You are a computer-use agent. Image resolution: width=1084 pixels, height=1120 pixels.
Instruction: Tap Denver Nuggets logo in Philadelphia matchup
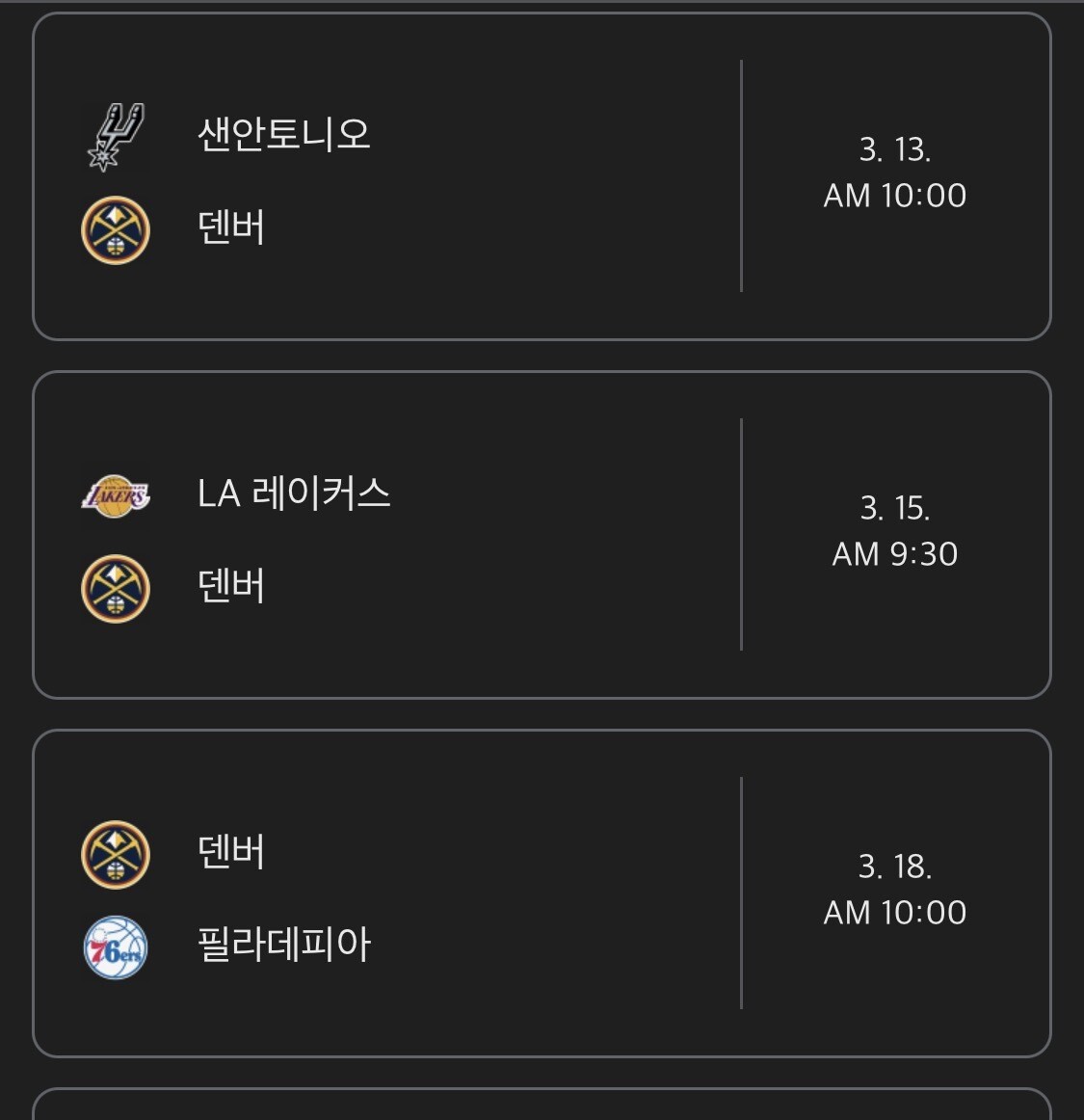(x=116, y=854)
